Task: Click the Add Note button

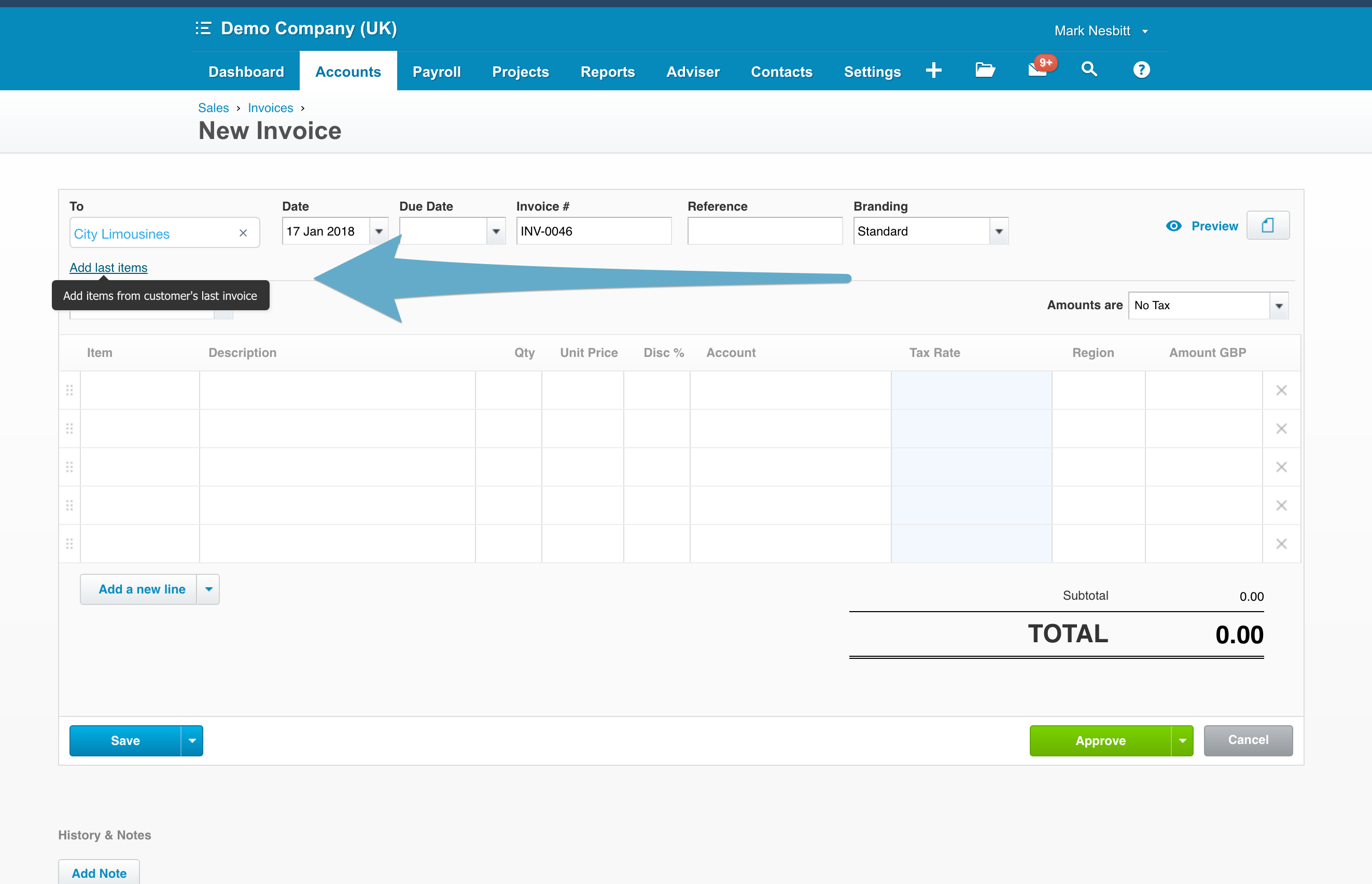Action: (99, 873)
